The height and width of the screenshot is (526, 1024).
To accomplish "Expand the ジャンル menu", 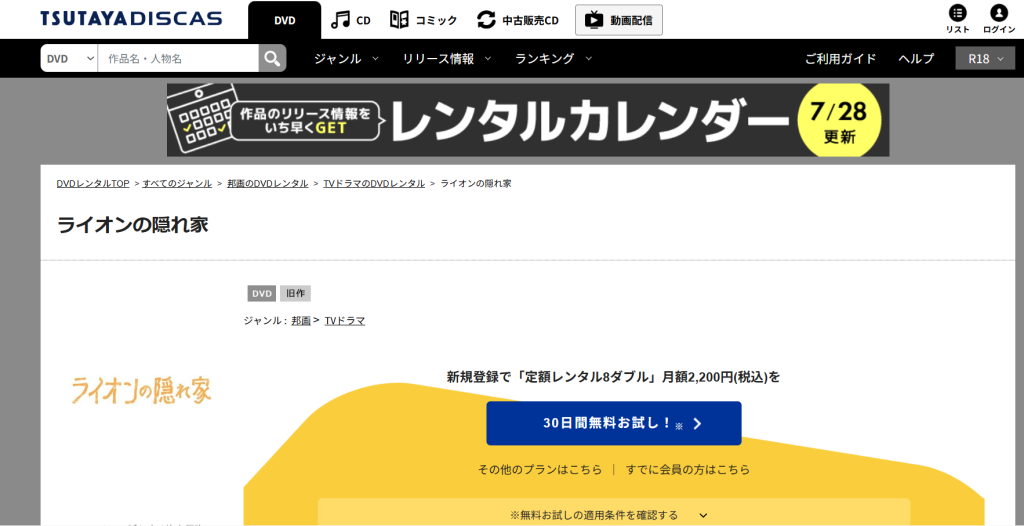I will pyautogui.click(x=346, y=58).
